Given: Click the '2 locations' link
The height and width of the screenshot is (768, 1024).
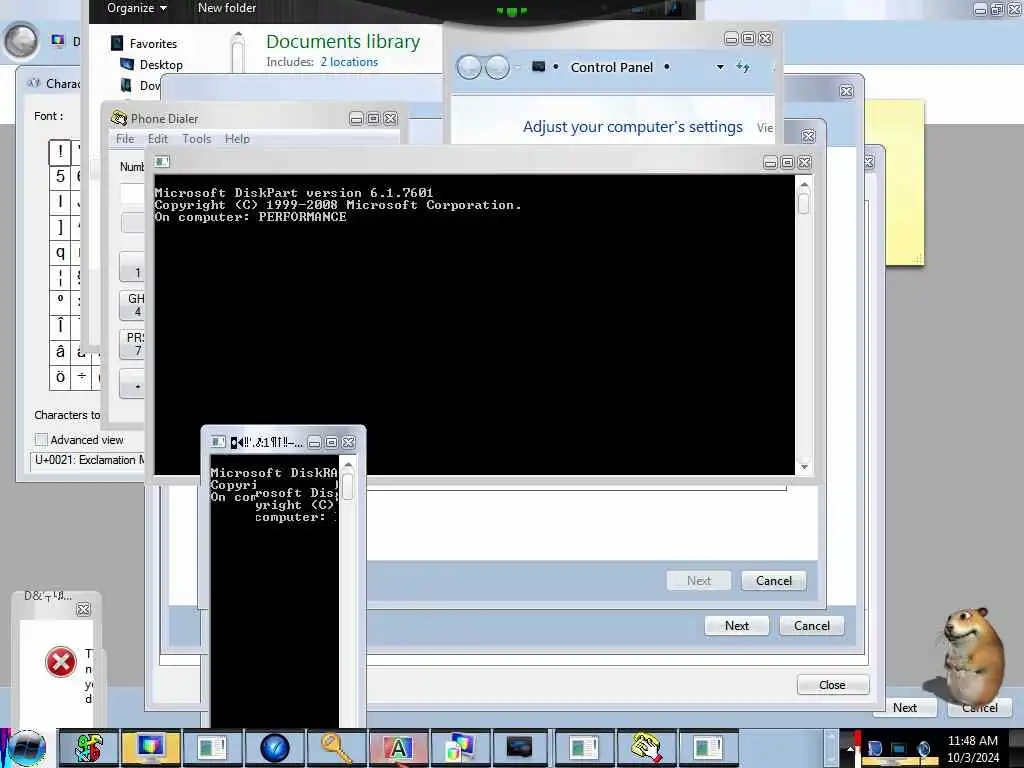Looking at the screenshot, I should coord(349,62).
